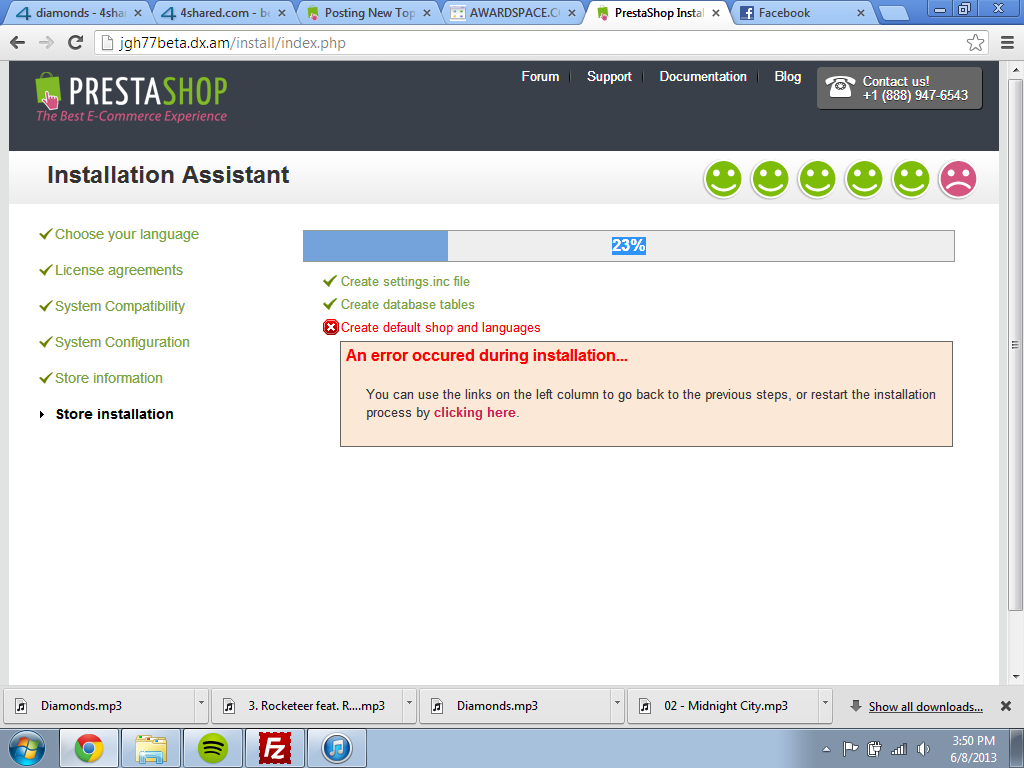Expand options for second Diamonds.mp3 download
1024x768 pixels.
617,705
